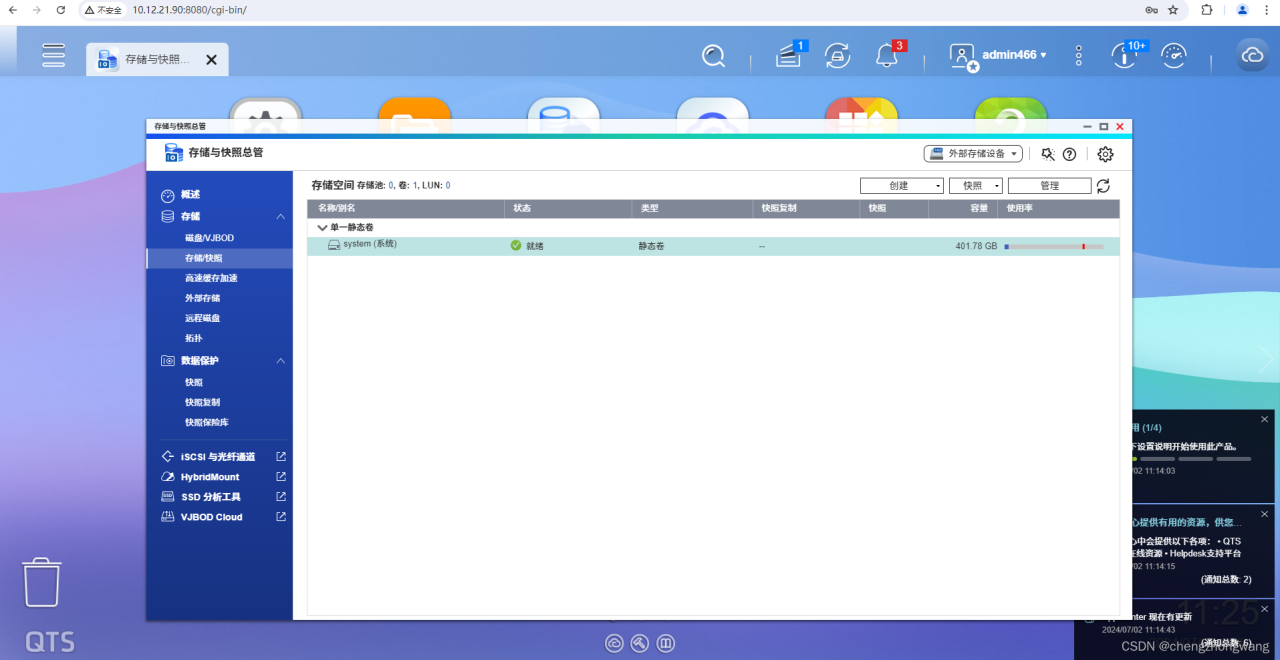Open 快照复制 in the sidebar
The height and width of the screenshot is (660, 1280).
[202, 402]
